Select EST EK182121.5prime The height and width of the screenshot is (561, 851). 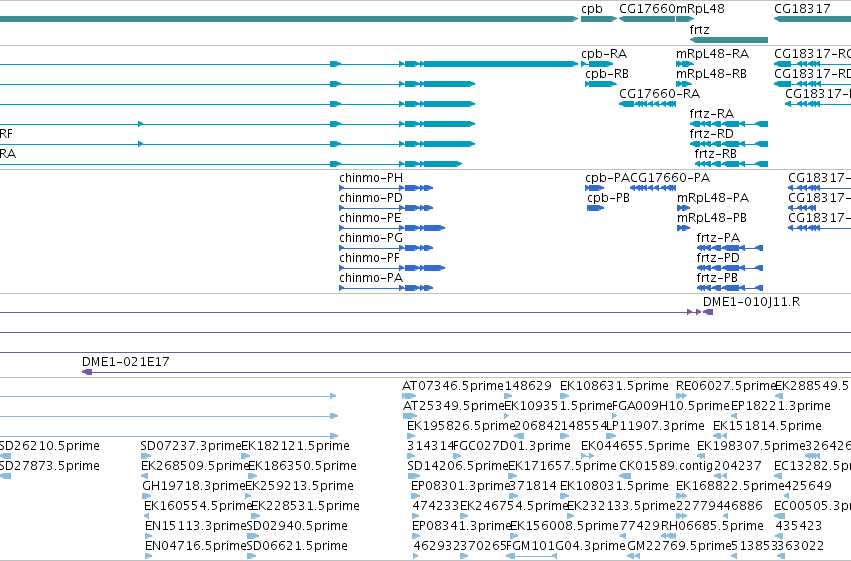pyautogui.click(x=245, y=456)
